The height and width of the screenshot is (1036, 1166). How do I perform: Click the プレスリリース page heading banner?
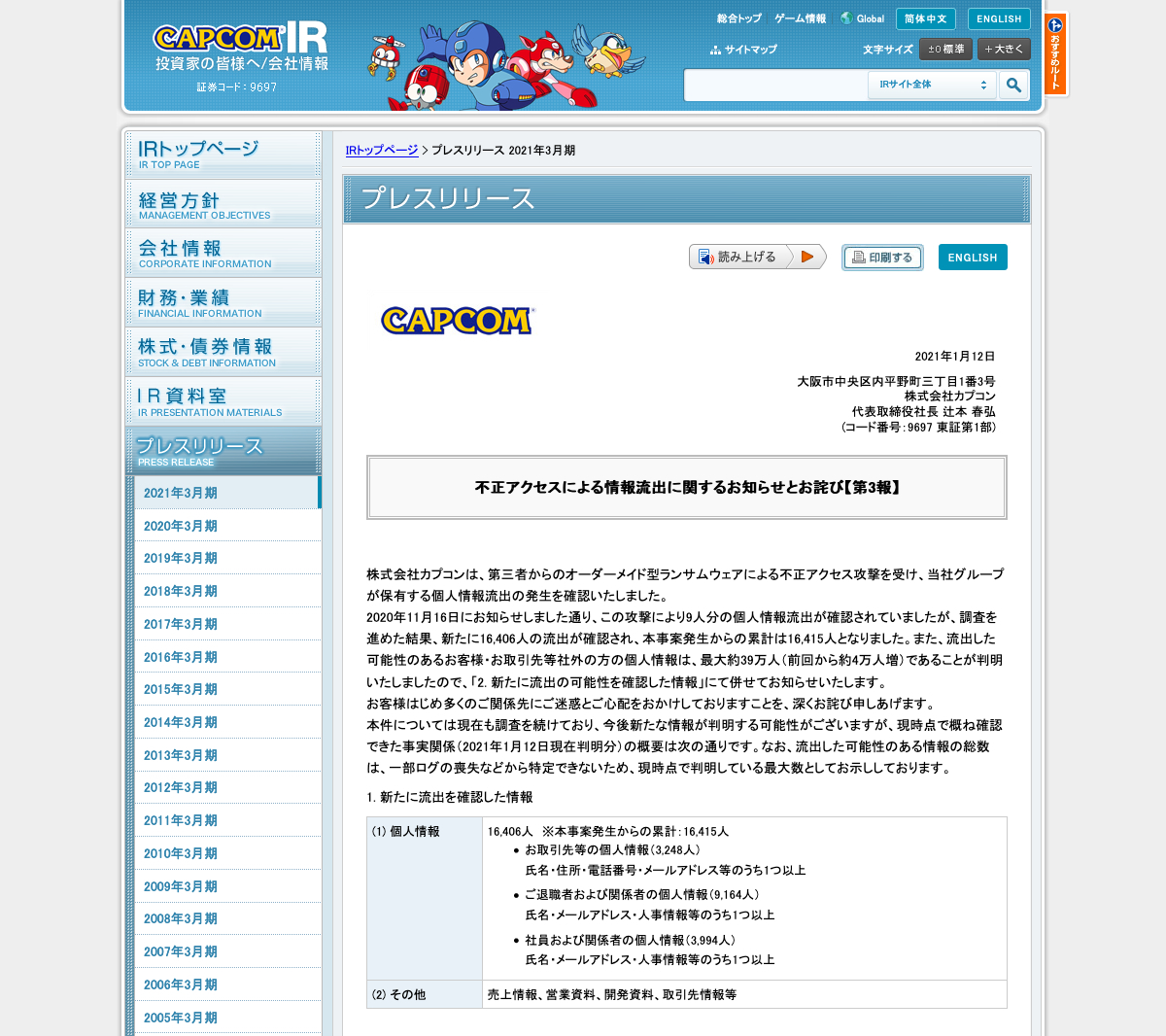coord(687,199)
